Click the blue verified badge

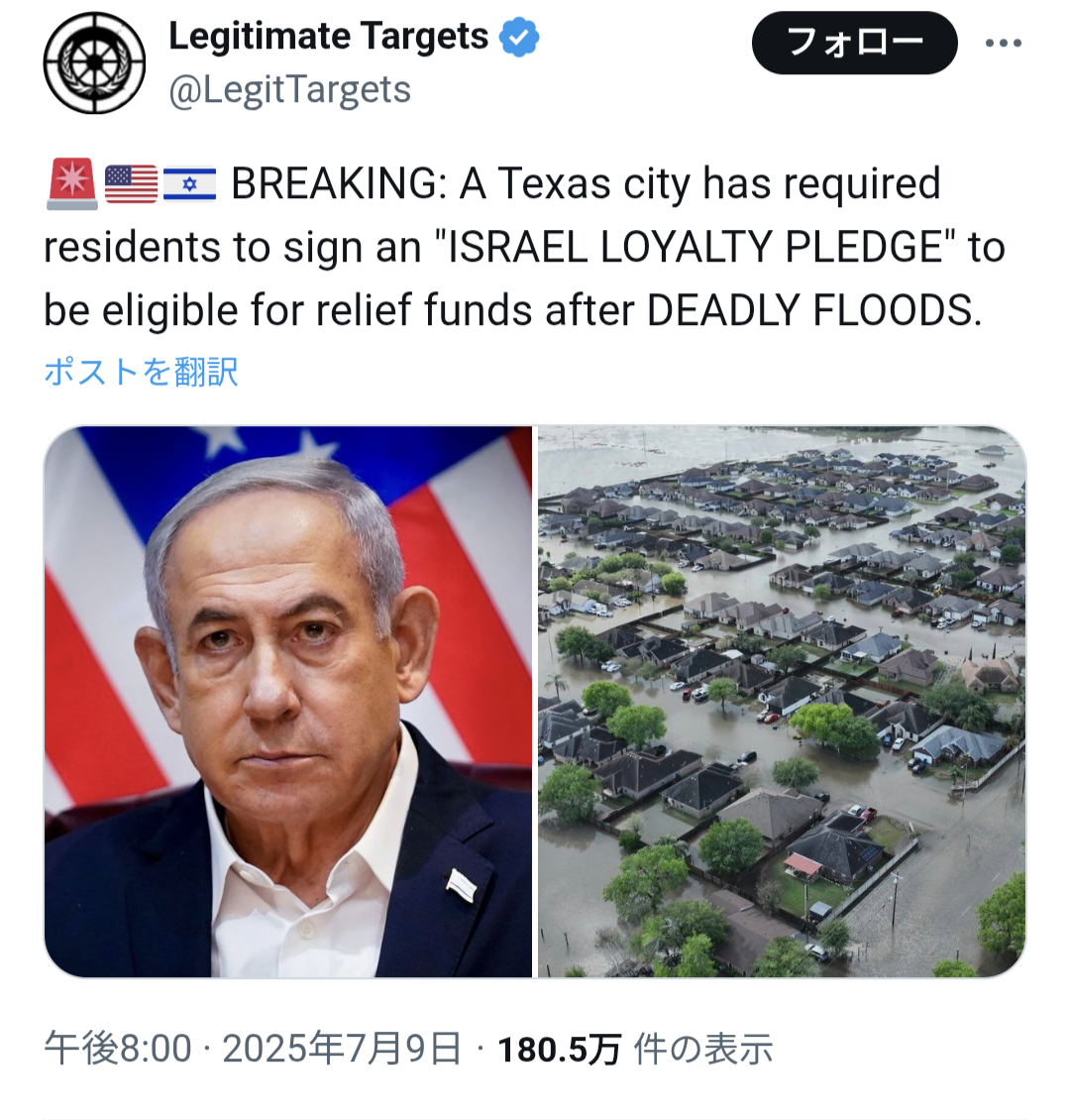click(519, 37)
